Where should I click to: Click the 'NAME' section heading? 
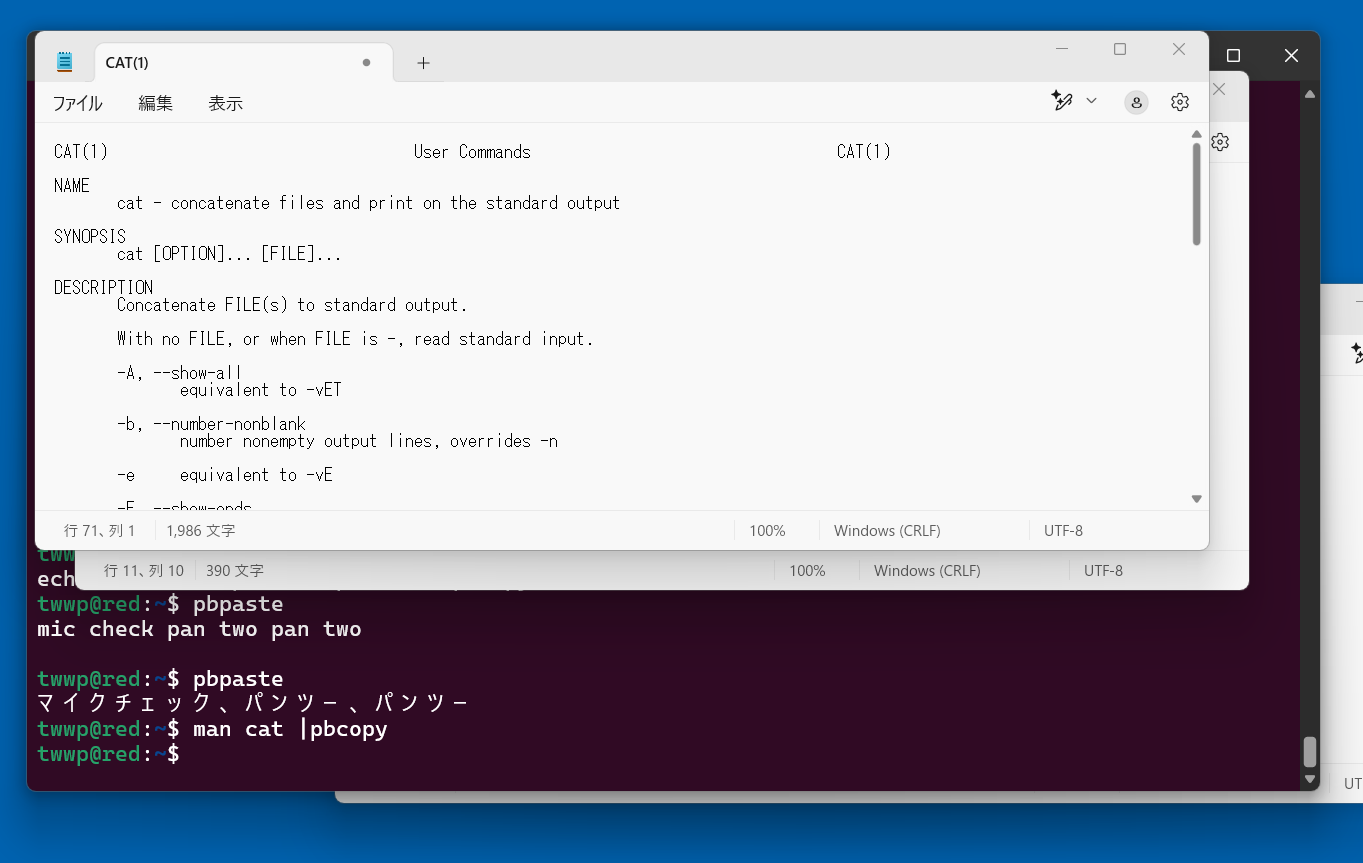click(x=72, y=186)
